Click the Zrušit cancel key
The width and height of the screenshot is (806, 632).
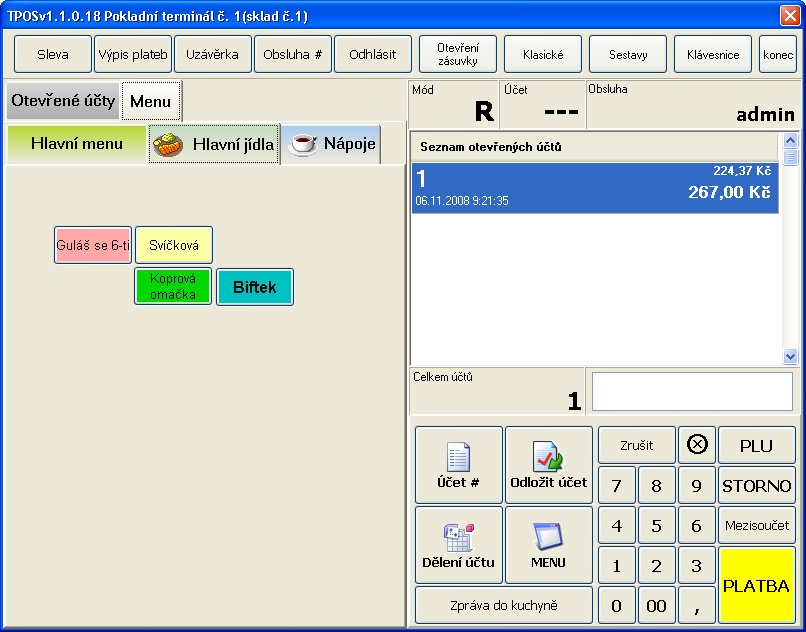pyautogui.click(x=636, y=445)
